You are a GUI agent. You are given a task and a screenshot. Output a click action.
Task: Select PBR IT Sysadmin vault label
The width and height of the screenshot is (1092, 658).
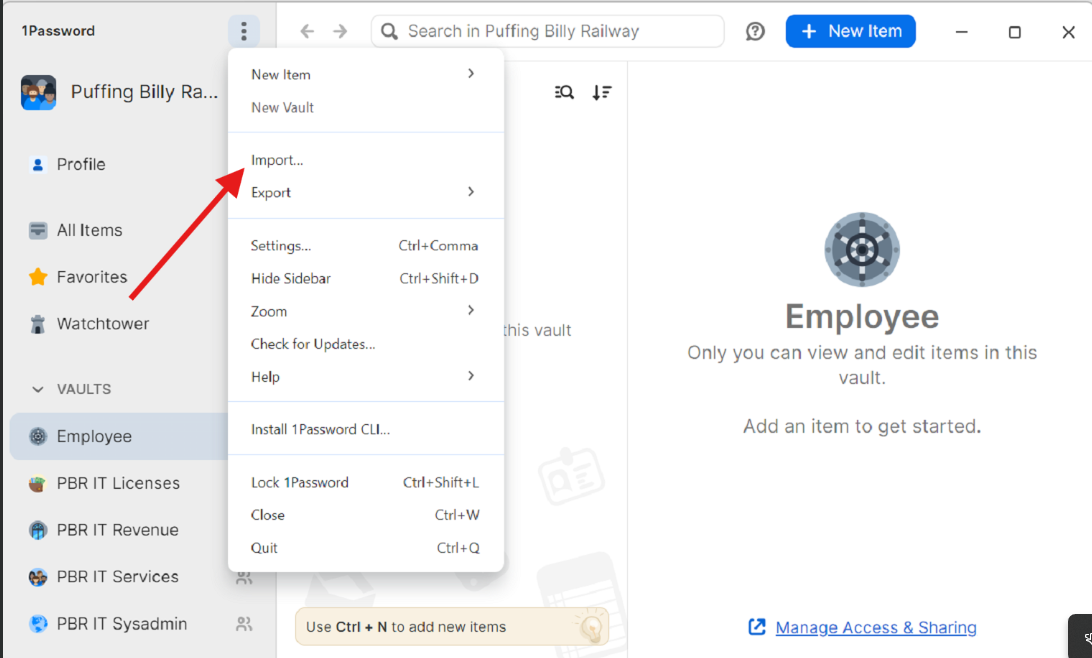tap(122, 624)
